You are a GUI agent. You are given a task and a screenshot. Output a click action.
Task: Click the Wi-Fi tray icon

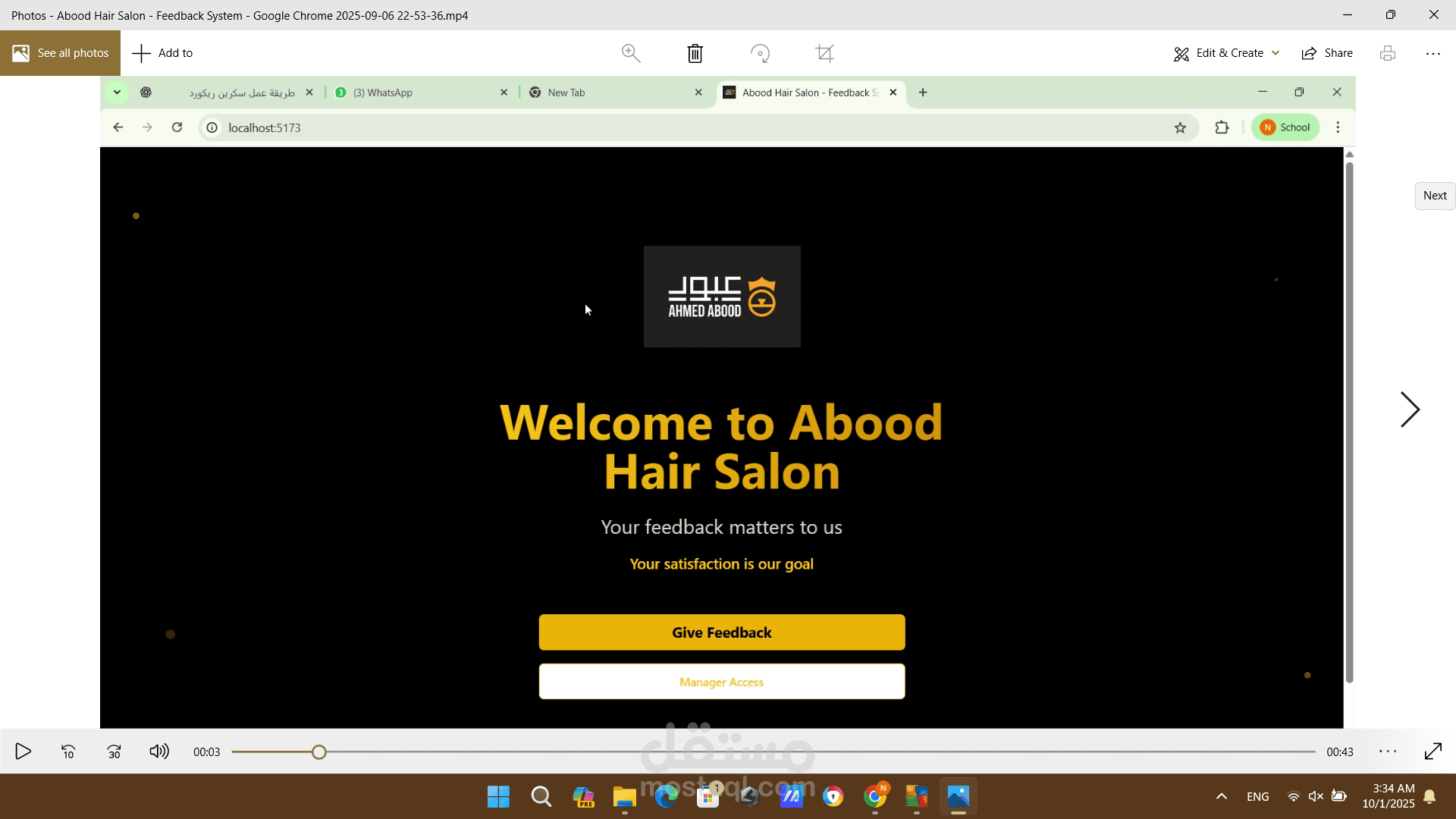(1294, 796)
